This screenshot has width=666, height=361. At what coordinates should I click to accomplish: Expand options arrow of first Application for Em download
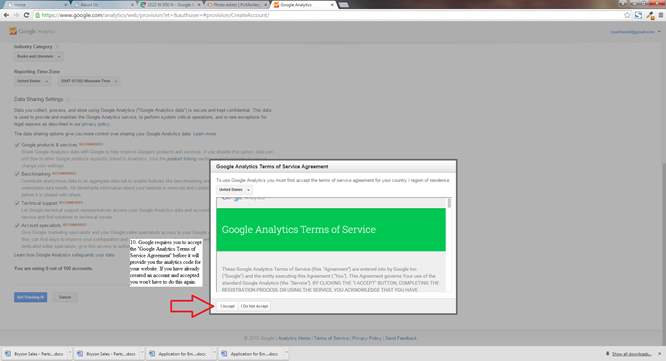click(x=214, y=353)
